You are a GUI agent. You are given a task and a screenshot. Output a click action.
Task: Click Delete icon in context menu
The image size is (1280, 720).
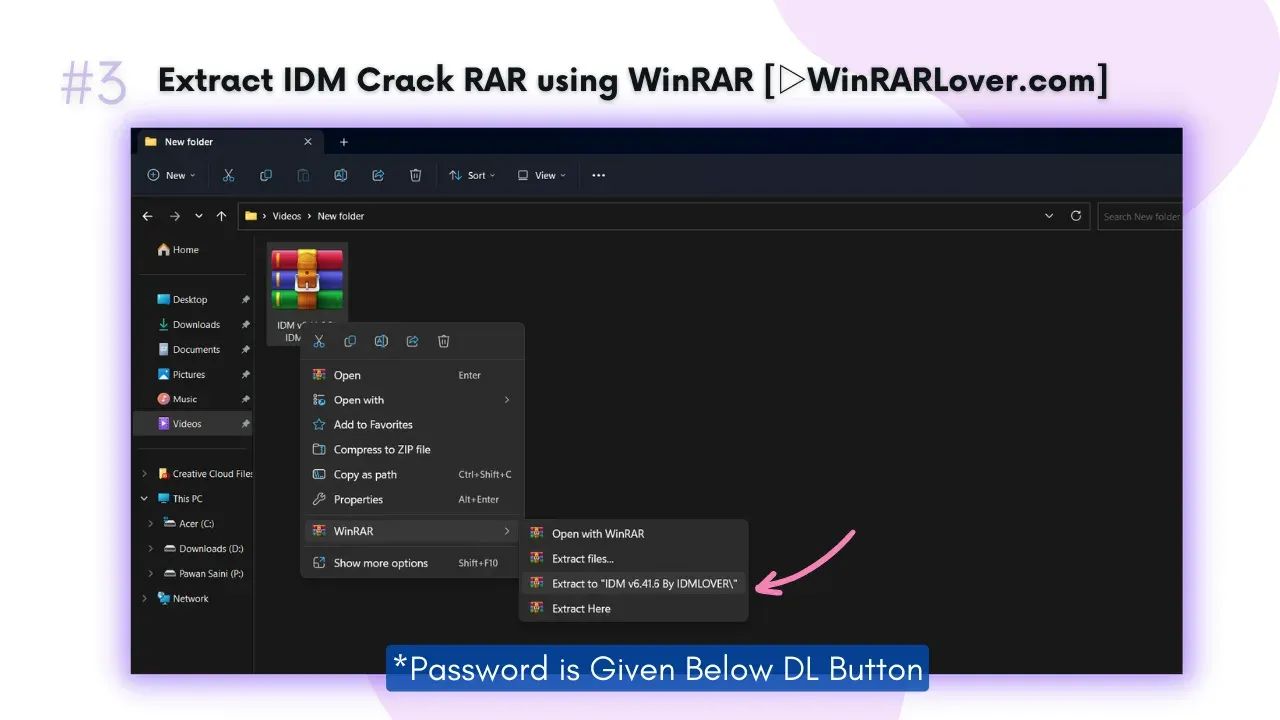443,342
